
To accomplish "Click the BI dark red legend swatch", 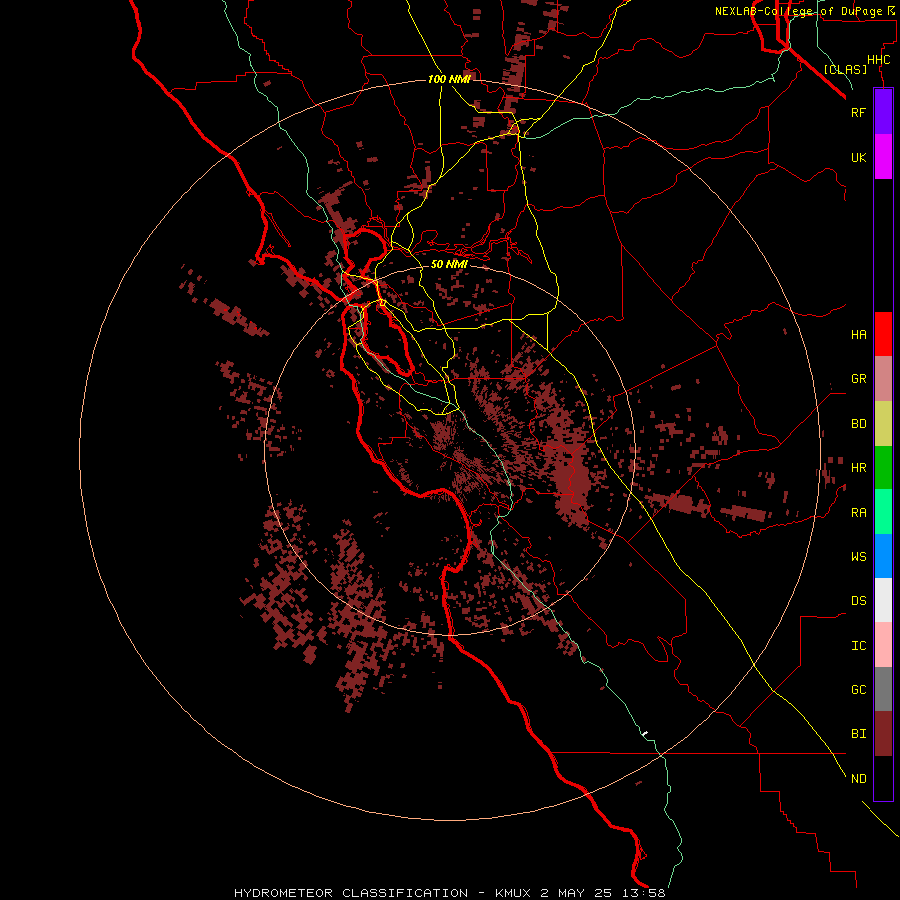I will 883,734.
